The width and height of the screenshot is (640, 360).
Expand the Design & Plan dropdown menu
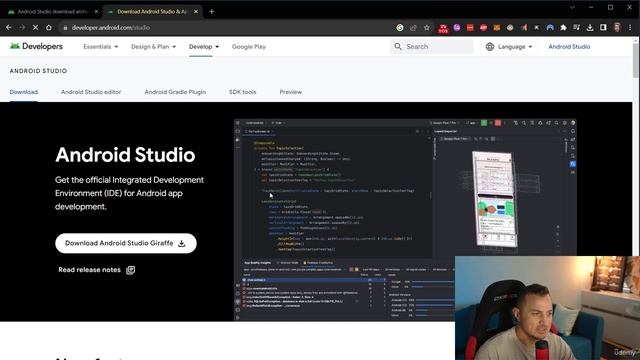(x=153, y=47)
